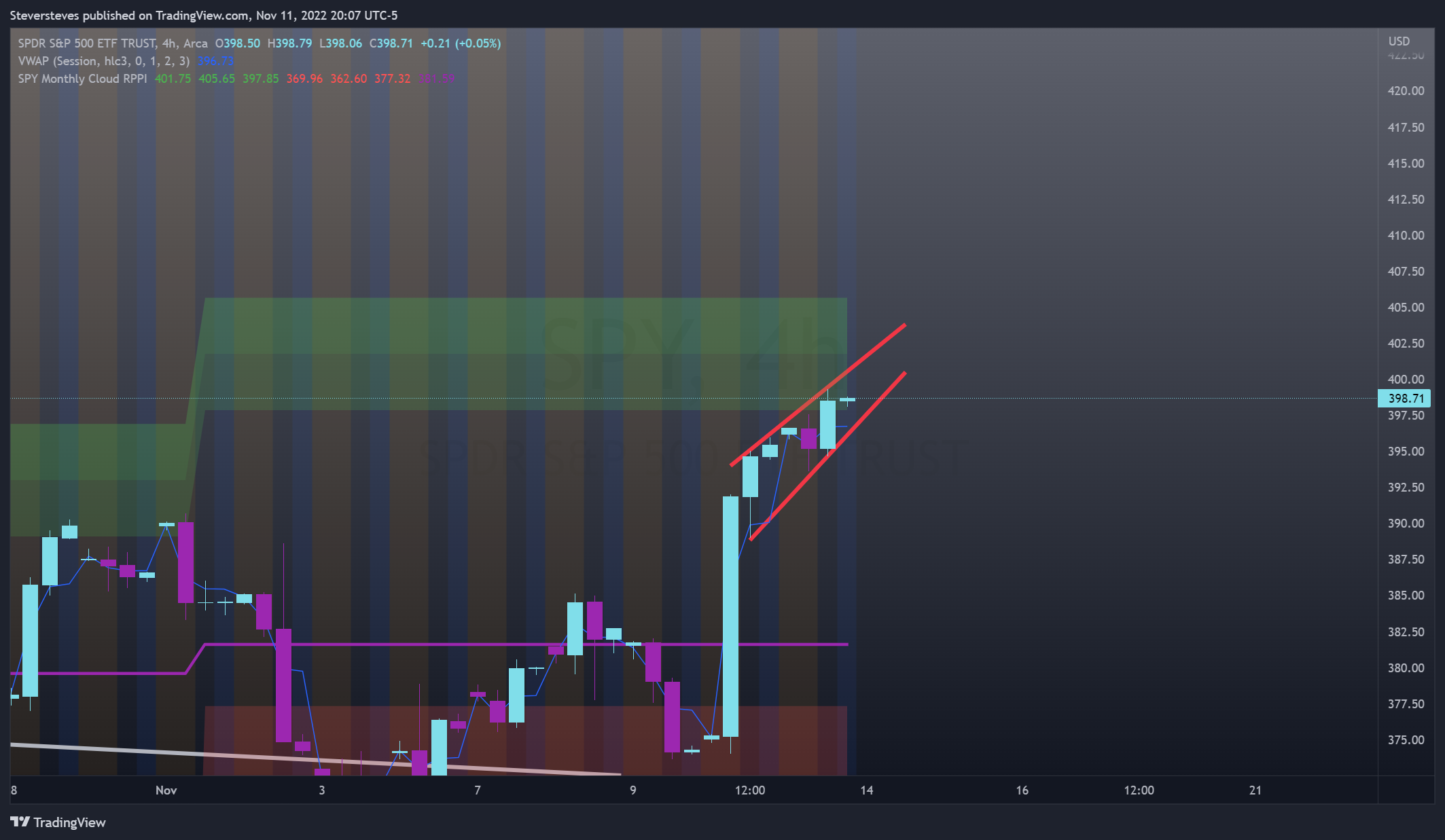Click the 3 date label on time axis
The width and height of the screenshot is (1445, 840).
(322, 790)
